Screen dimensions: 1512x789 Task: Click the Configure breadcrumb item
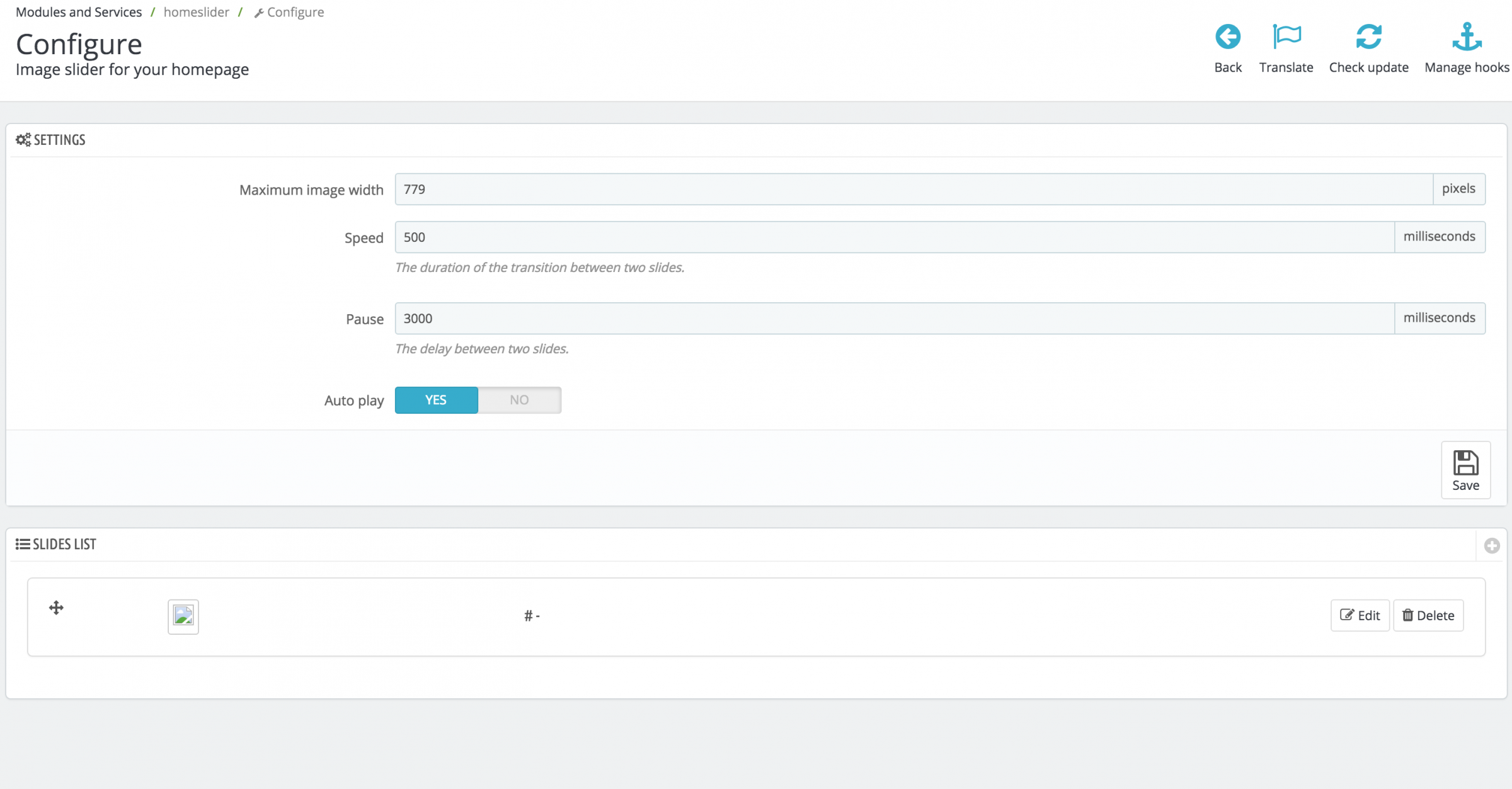290,12
